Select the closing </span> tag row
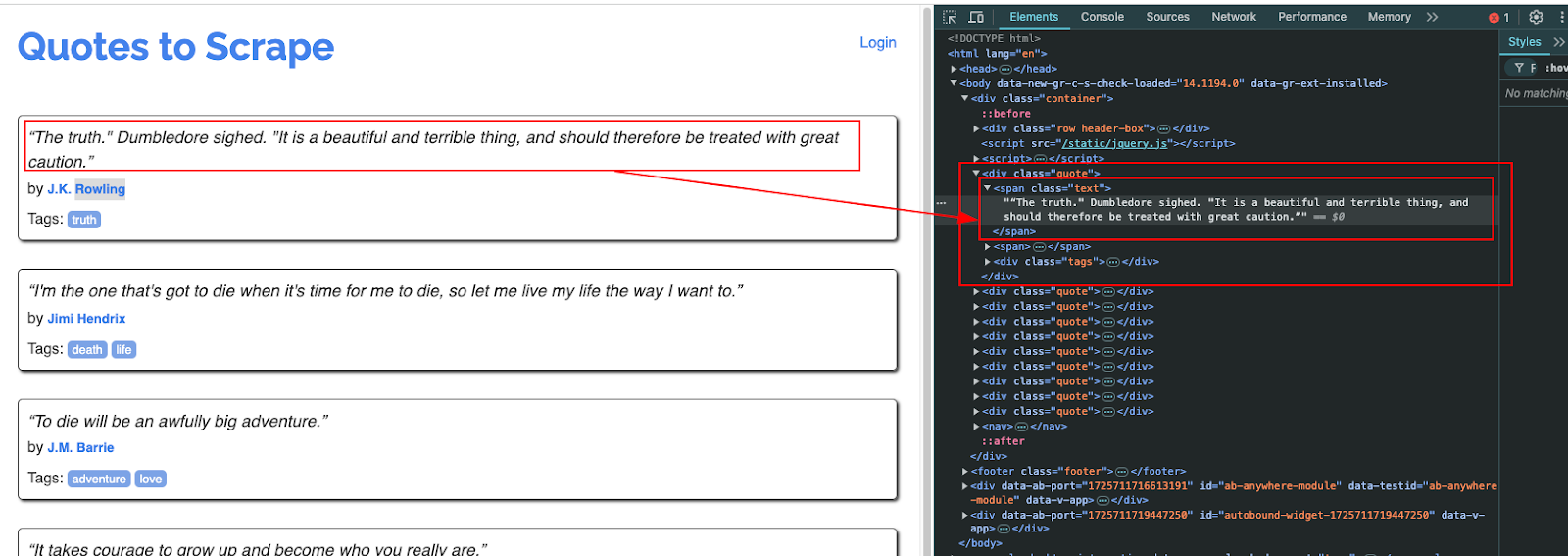 (1013, 232)
